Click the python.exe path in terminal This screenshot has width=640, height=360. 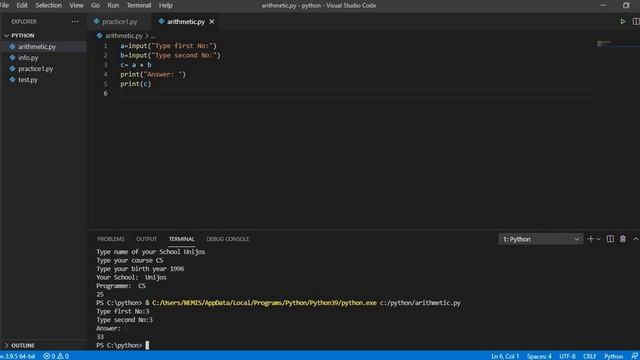pyautogui.click(x=264, y=303)
